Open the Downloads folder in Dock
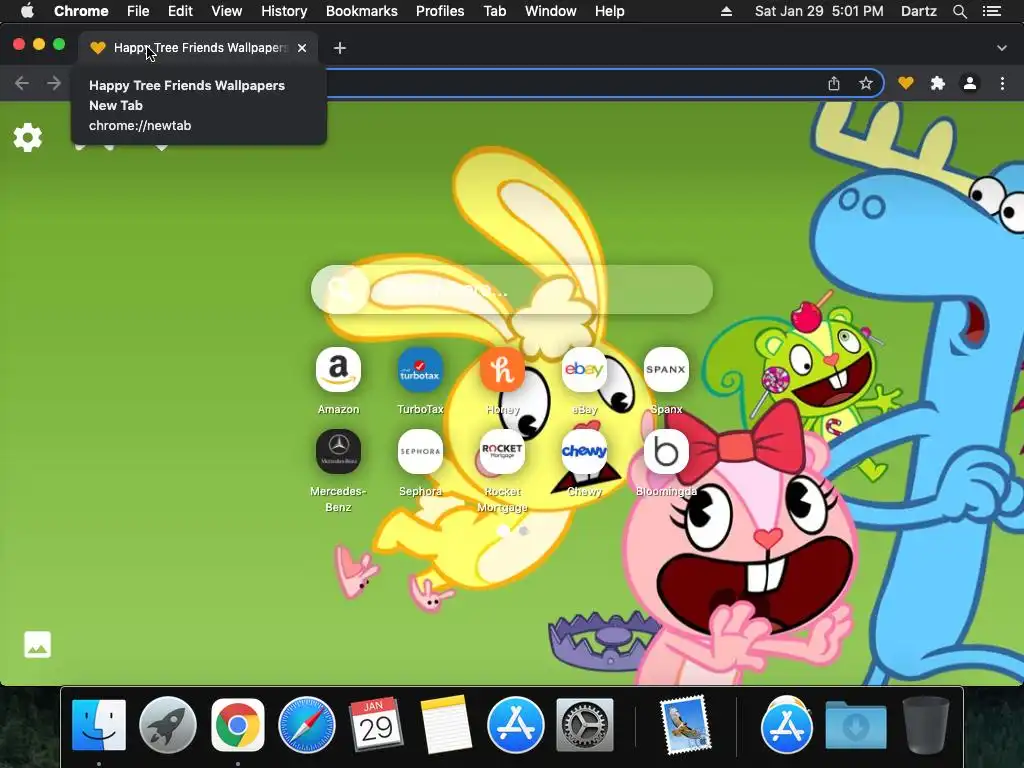The image size is (1024, 768). point(856,724)
